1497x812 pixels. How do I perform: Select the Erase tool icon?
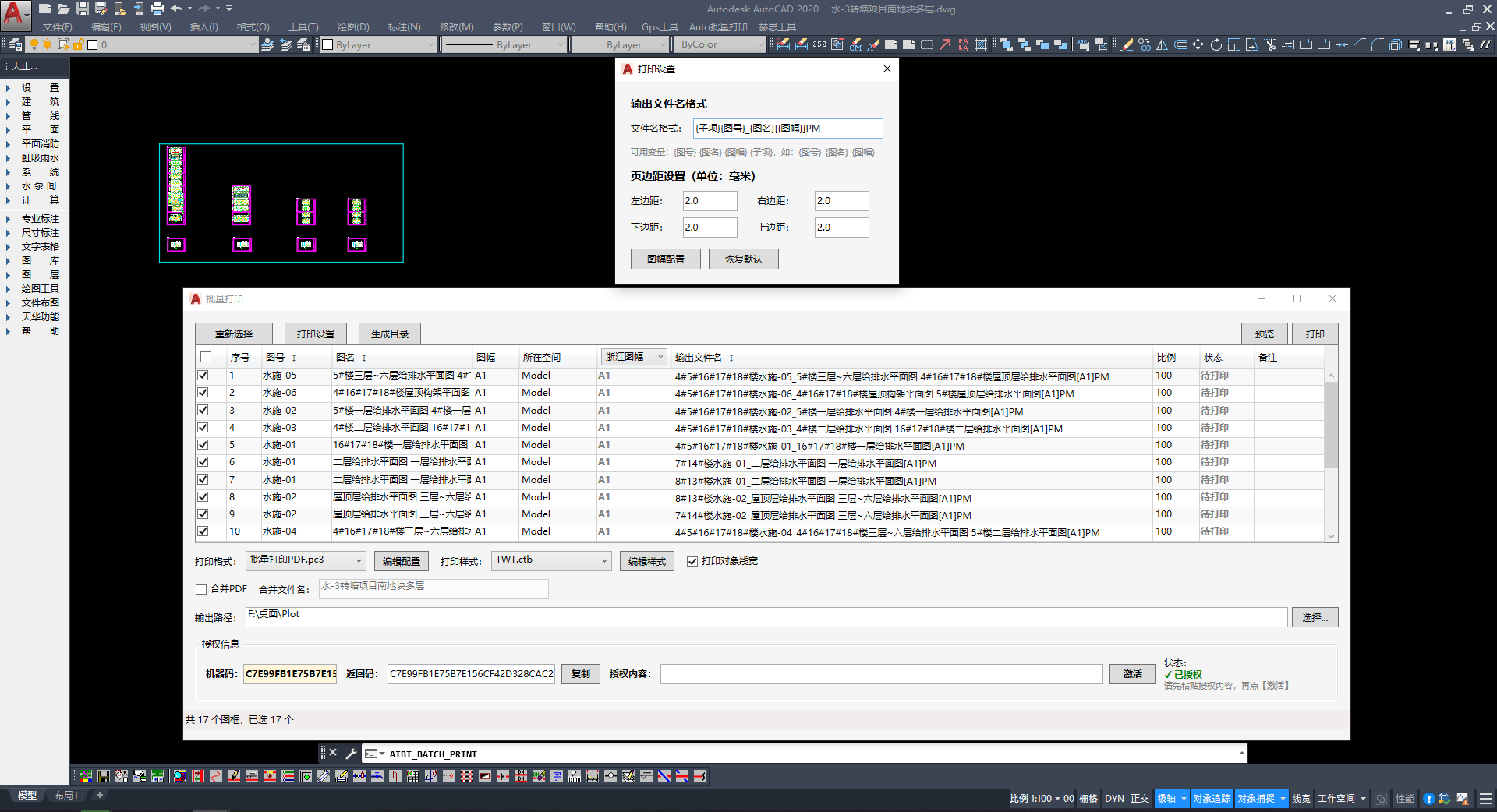(x=1127, y=44)
